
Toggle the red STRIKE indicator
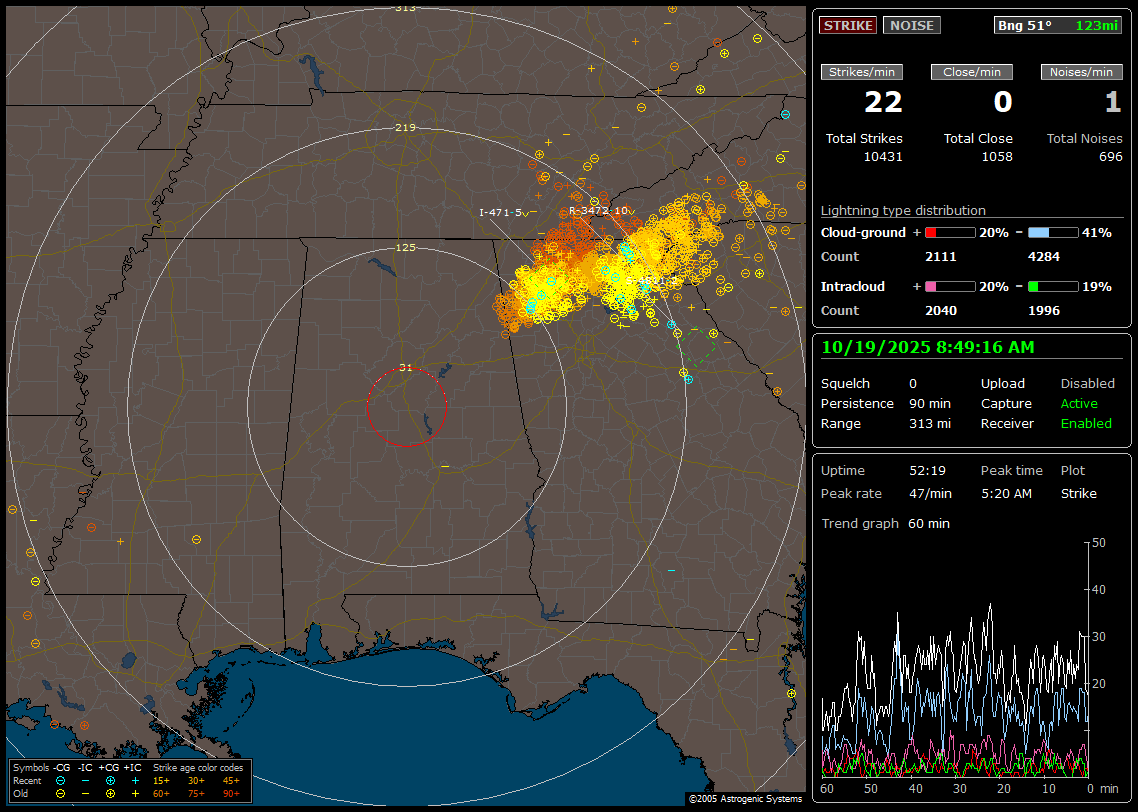tap(848, 25)
